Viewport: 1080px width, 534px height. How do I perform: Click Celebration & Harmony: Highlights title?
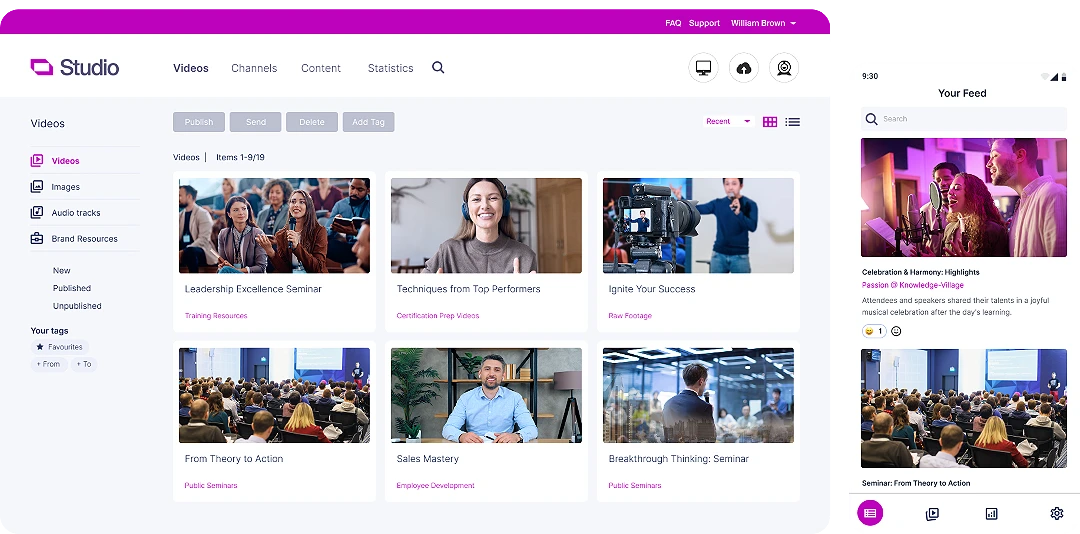point(920,272)
